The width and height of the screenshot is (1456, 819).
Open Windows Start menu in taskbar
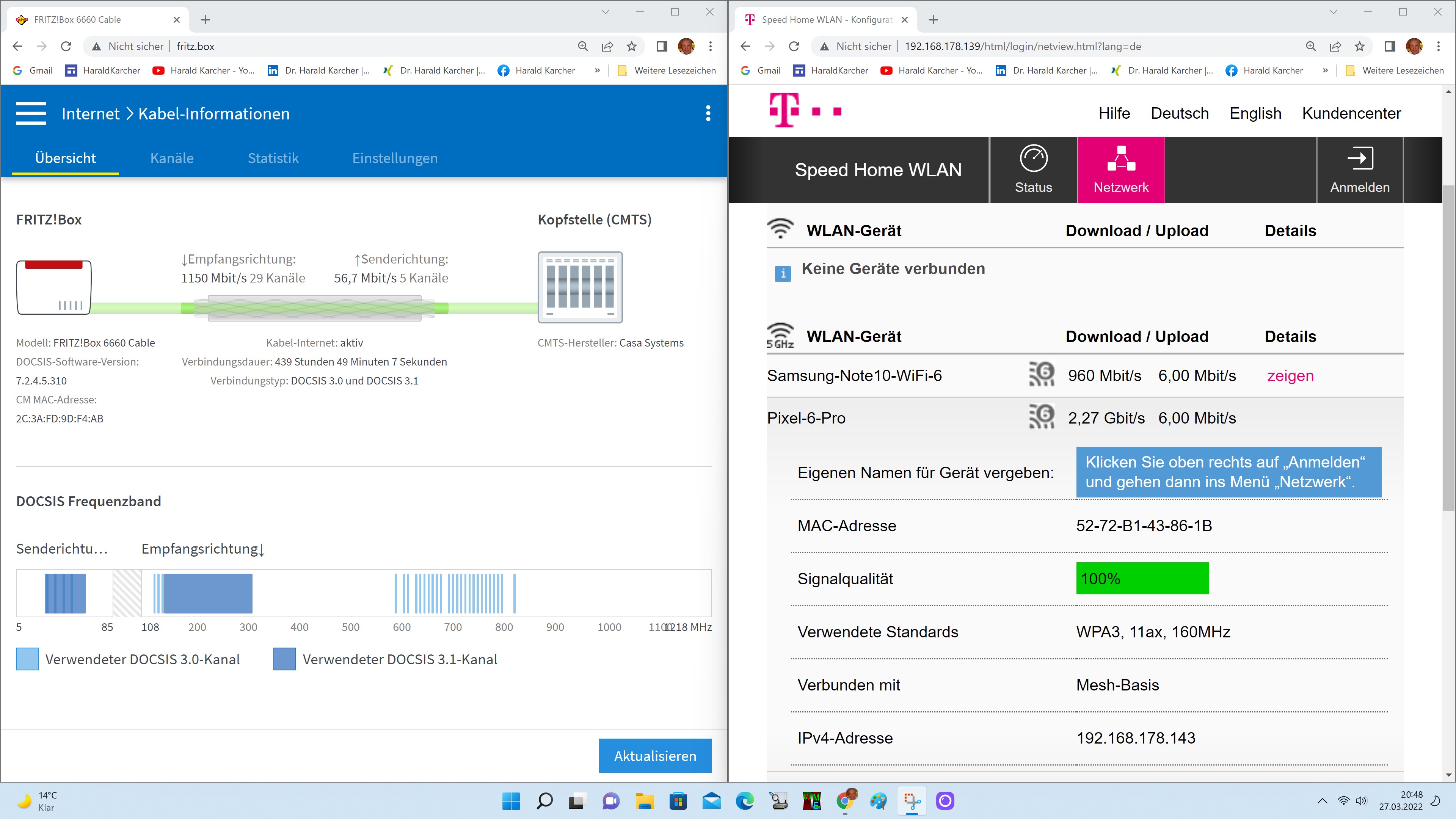[x=511, y=801]
